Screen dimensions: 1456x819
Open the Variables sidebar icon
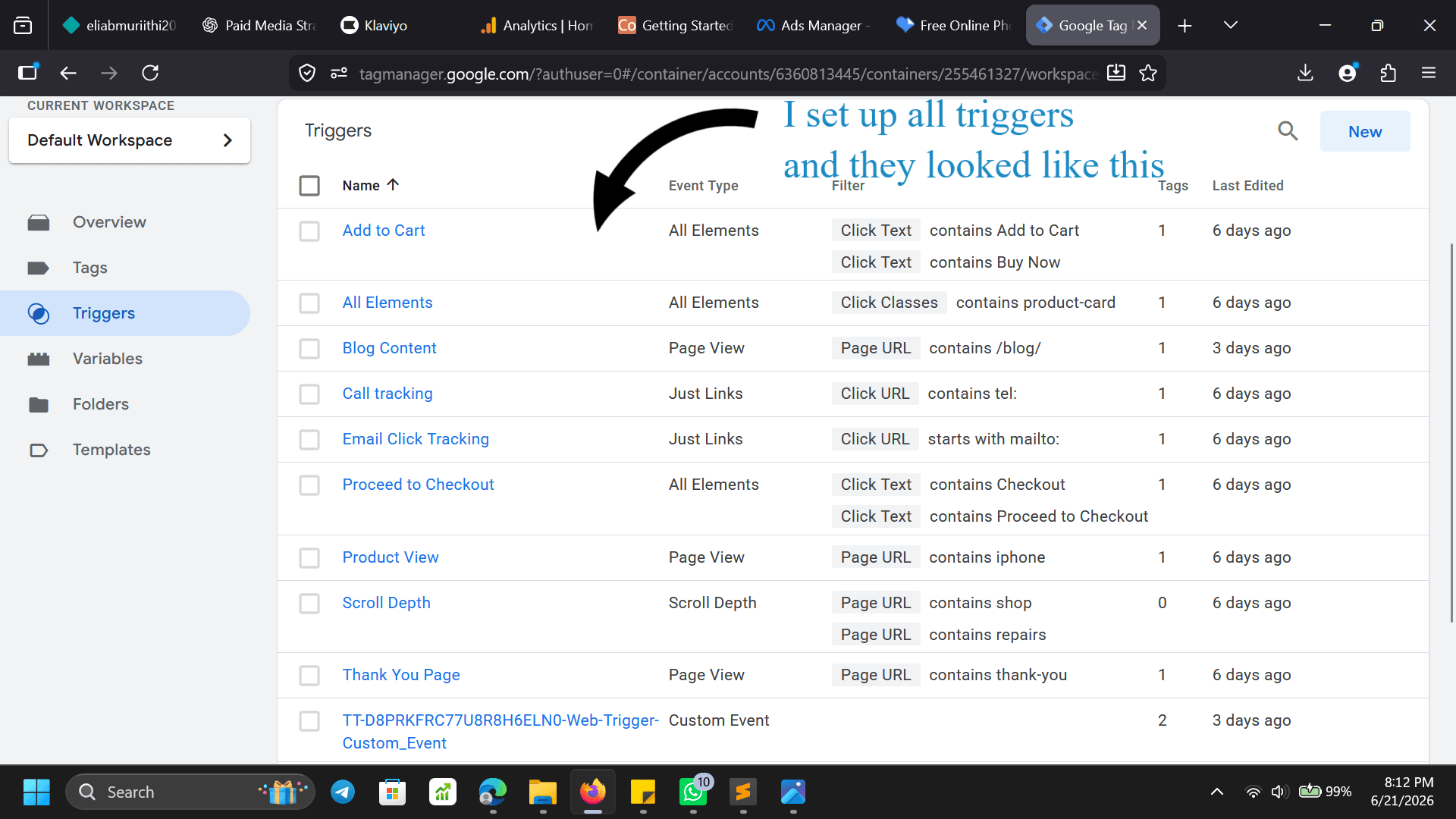point(39,359)
